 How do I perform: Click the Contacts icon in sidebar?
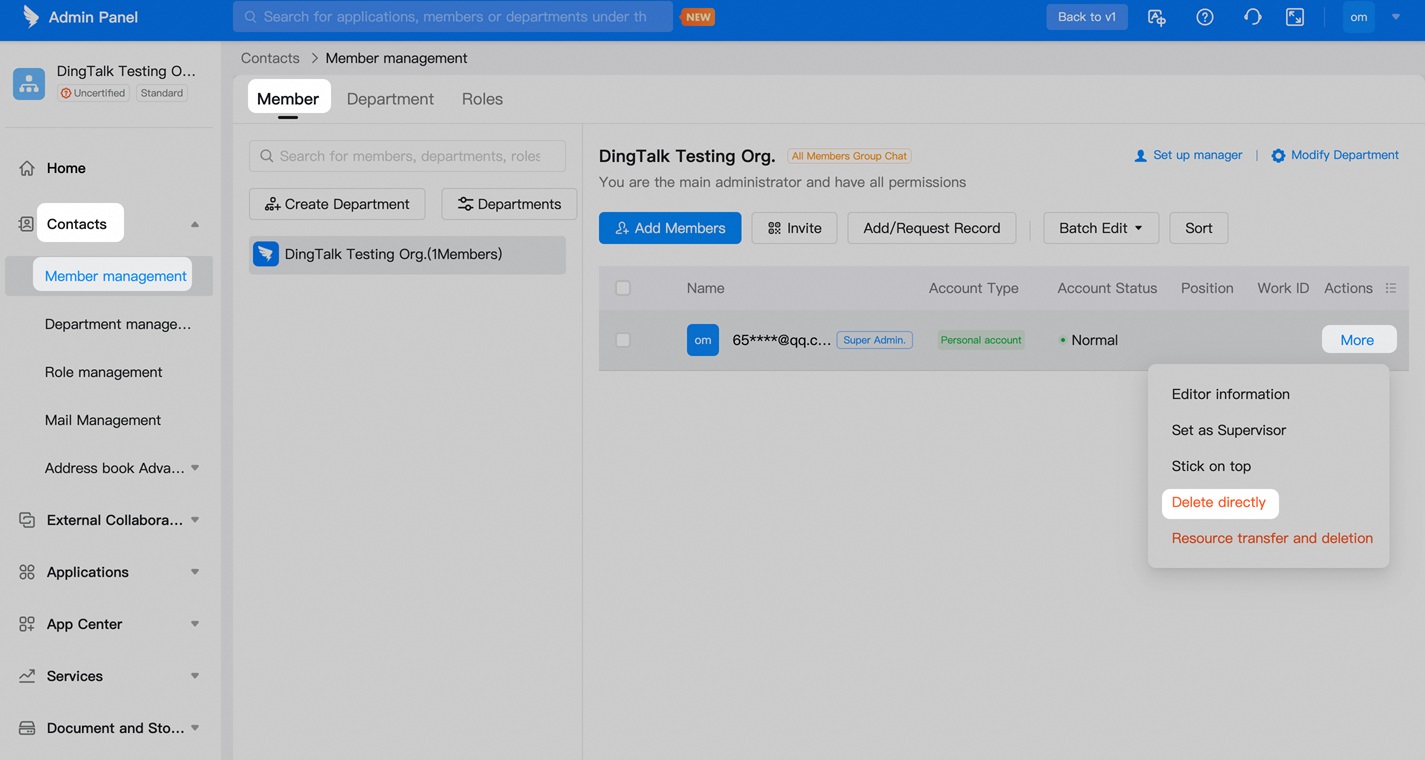pos(27,224)
